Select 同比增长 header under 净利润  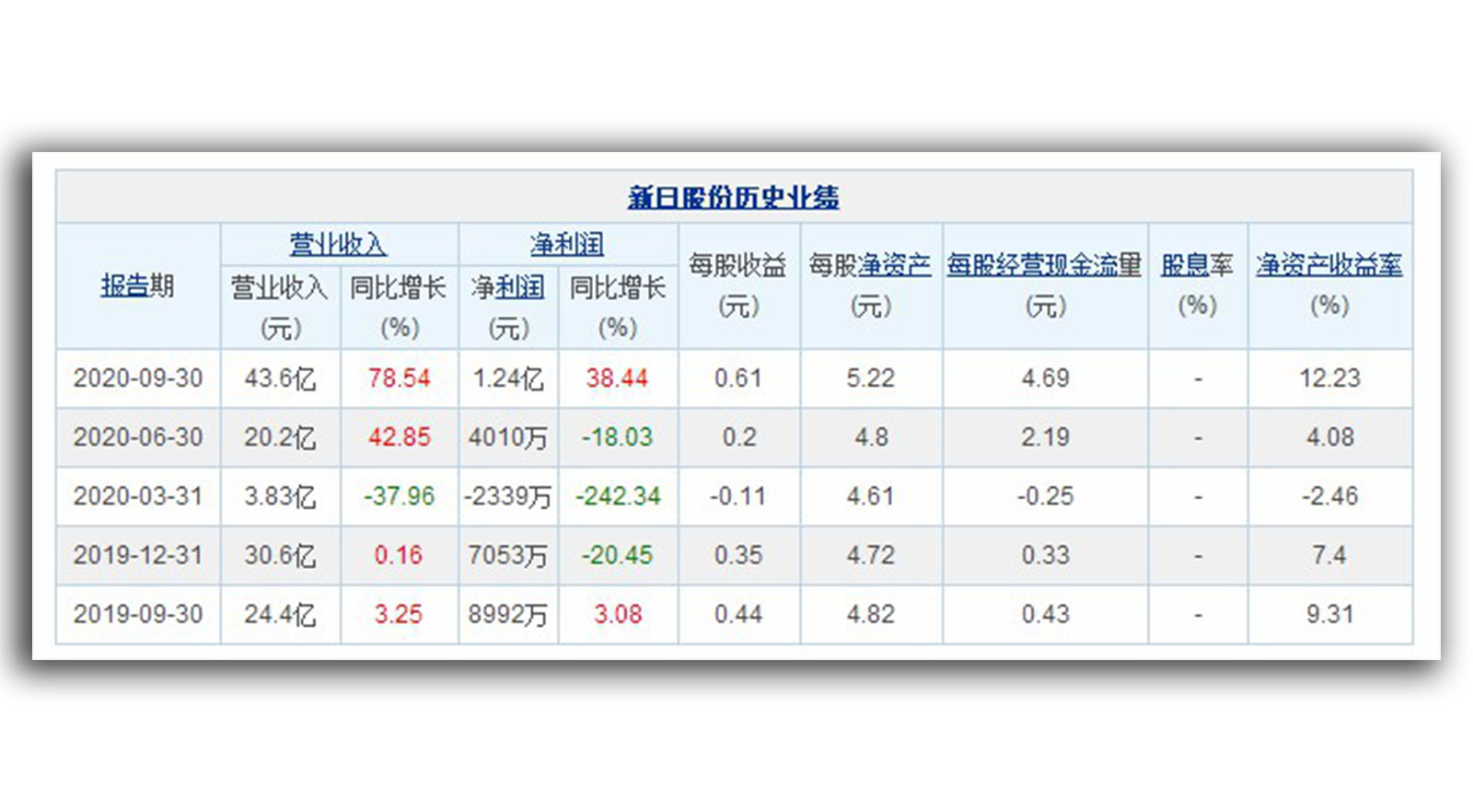click(x=618, y=307)
